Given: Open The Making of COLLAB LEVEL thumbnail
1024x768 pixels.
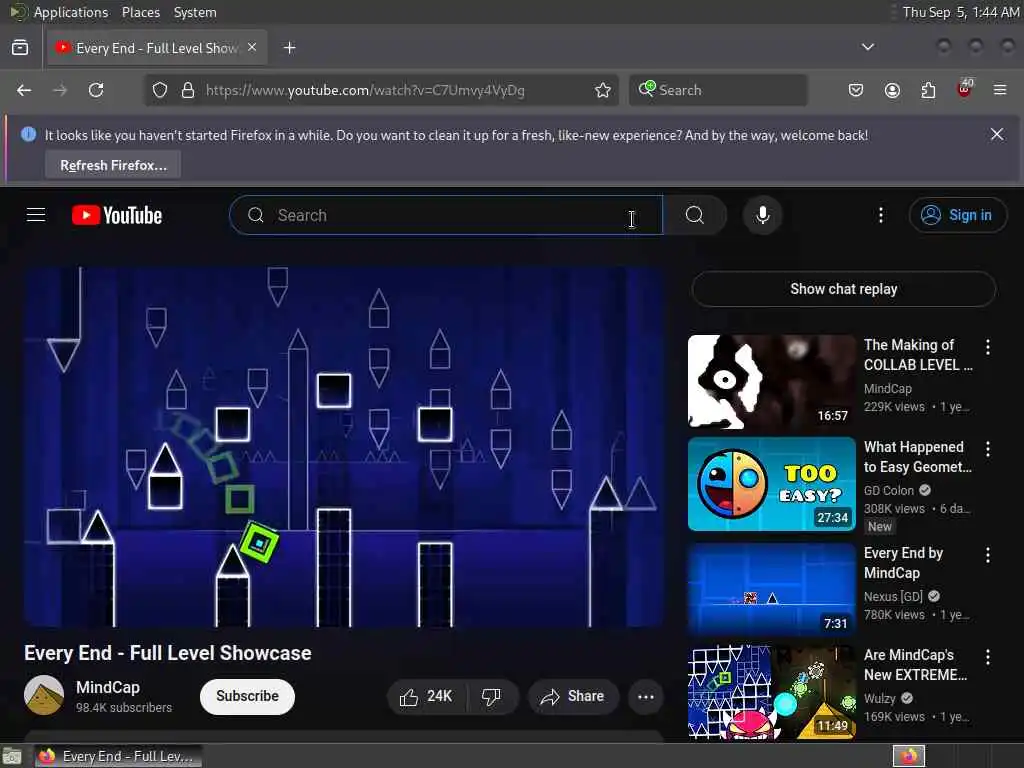Looking at the screenshot, I should tap(771, 382).
